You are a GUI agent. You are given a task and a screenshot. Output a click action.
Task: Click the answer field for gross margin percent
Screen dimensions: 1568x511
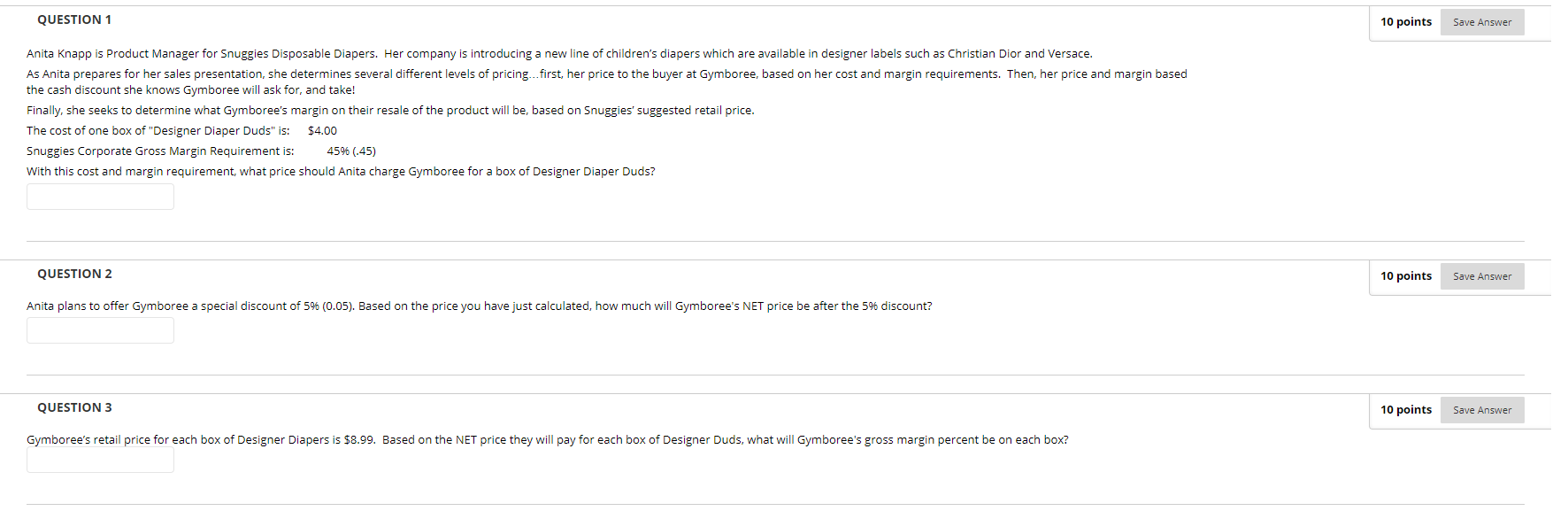point(100,459)
